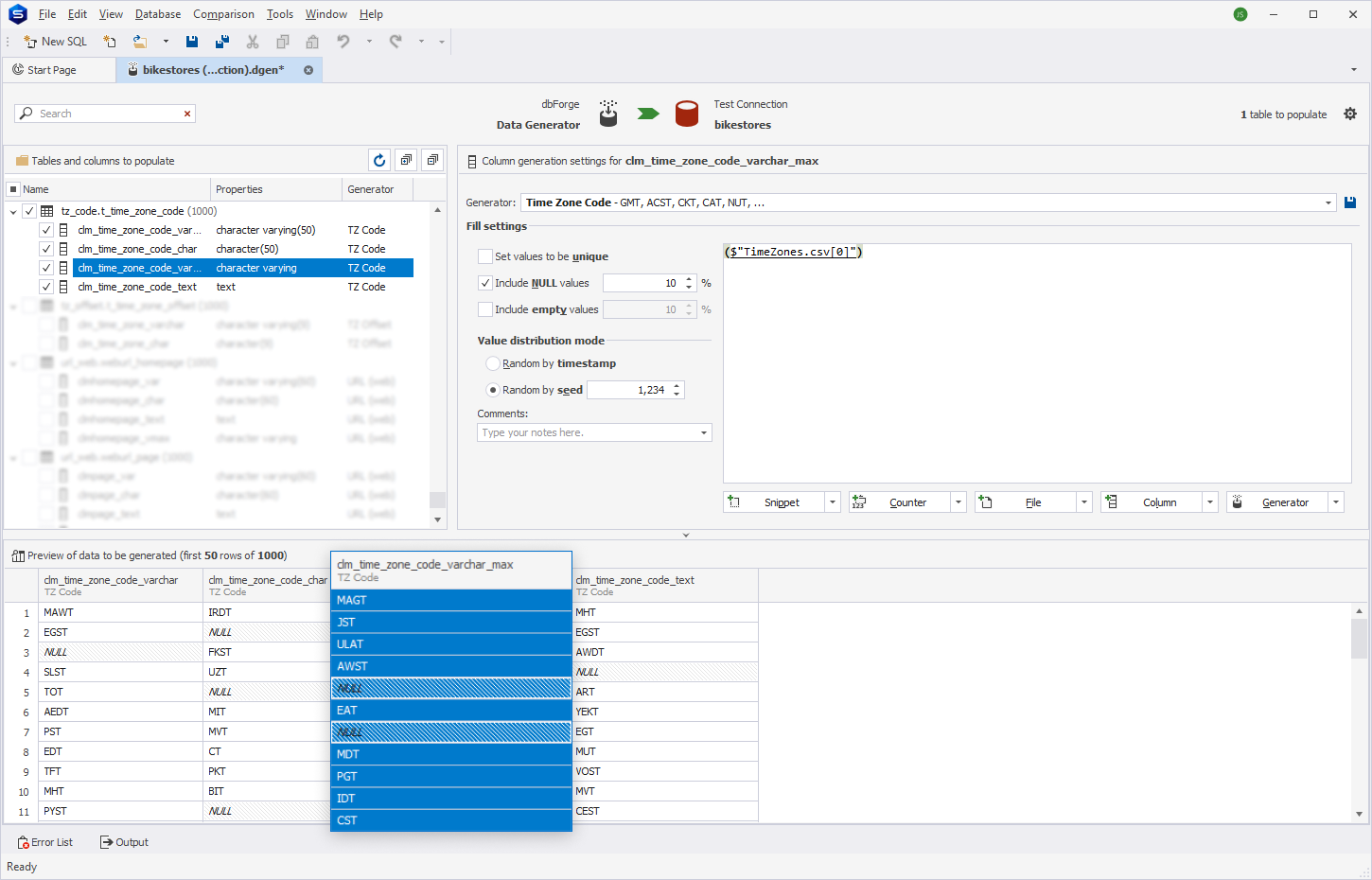1372x880 pixels.
Task: Select Random by timestamp option
Action: click(493, 363)
